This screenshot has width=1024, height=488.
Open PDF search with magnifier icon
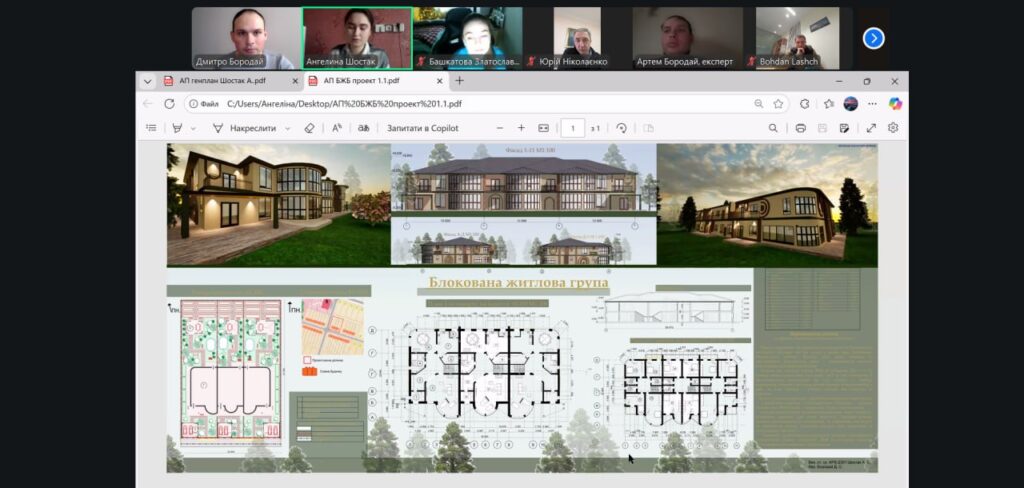click(772, 128)
